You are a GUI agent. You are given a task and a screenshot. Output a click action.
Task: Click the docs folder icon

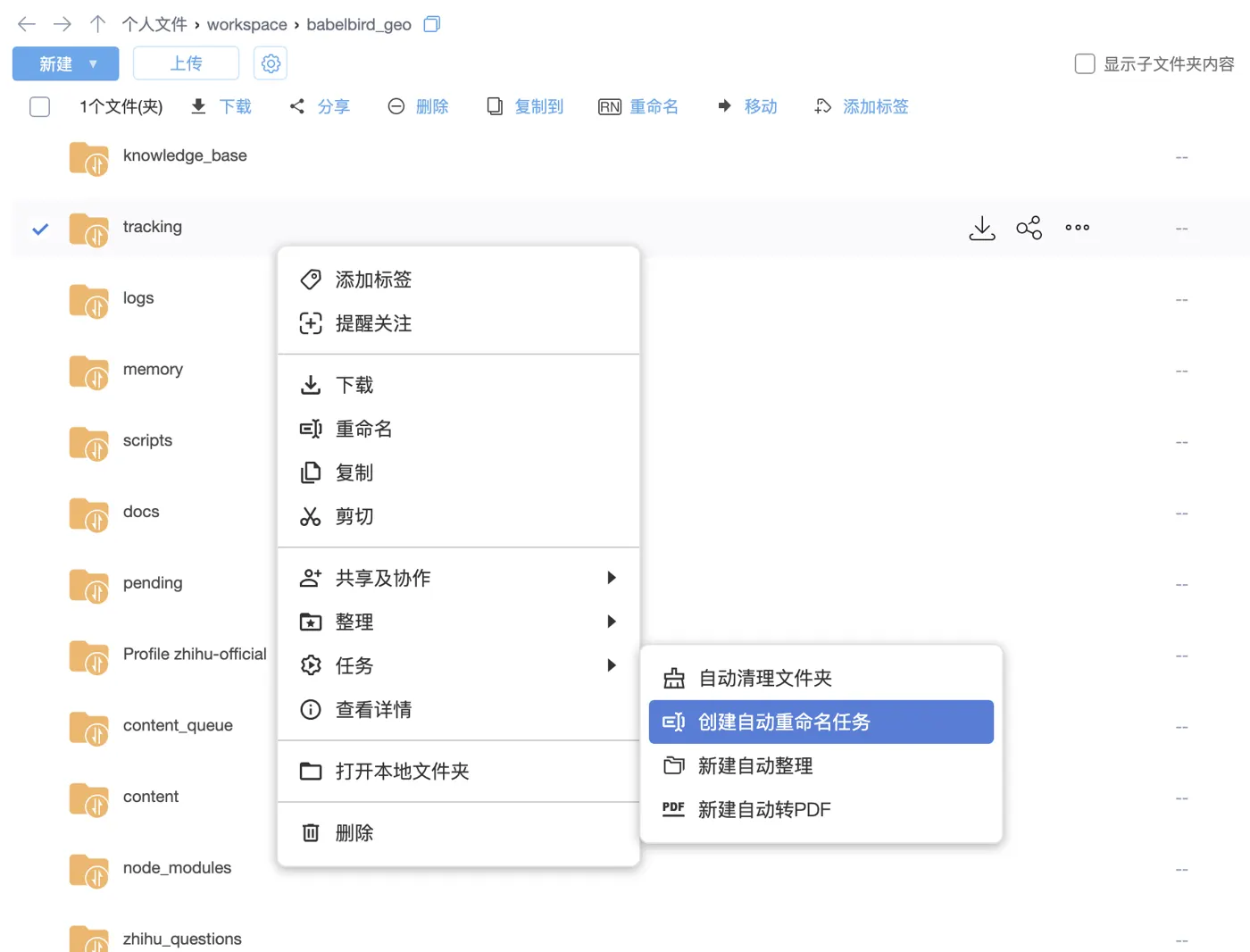pyautogui.click(x=89, y=515)
